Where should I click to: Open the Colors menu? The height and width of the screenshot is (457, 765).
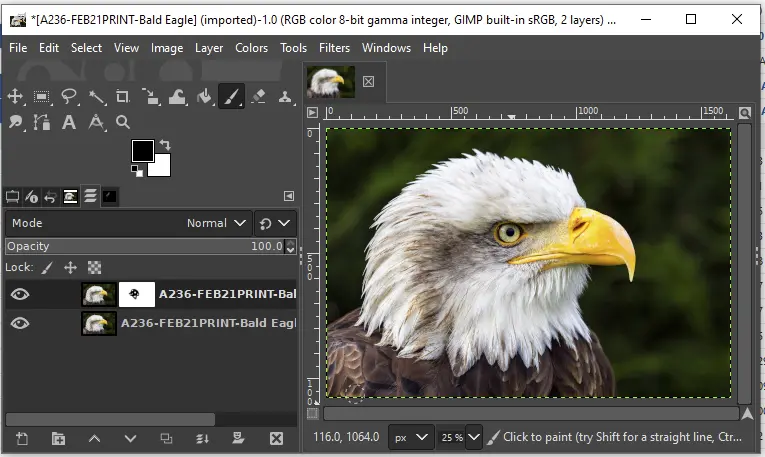tap(251, 47)
